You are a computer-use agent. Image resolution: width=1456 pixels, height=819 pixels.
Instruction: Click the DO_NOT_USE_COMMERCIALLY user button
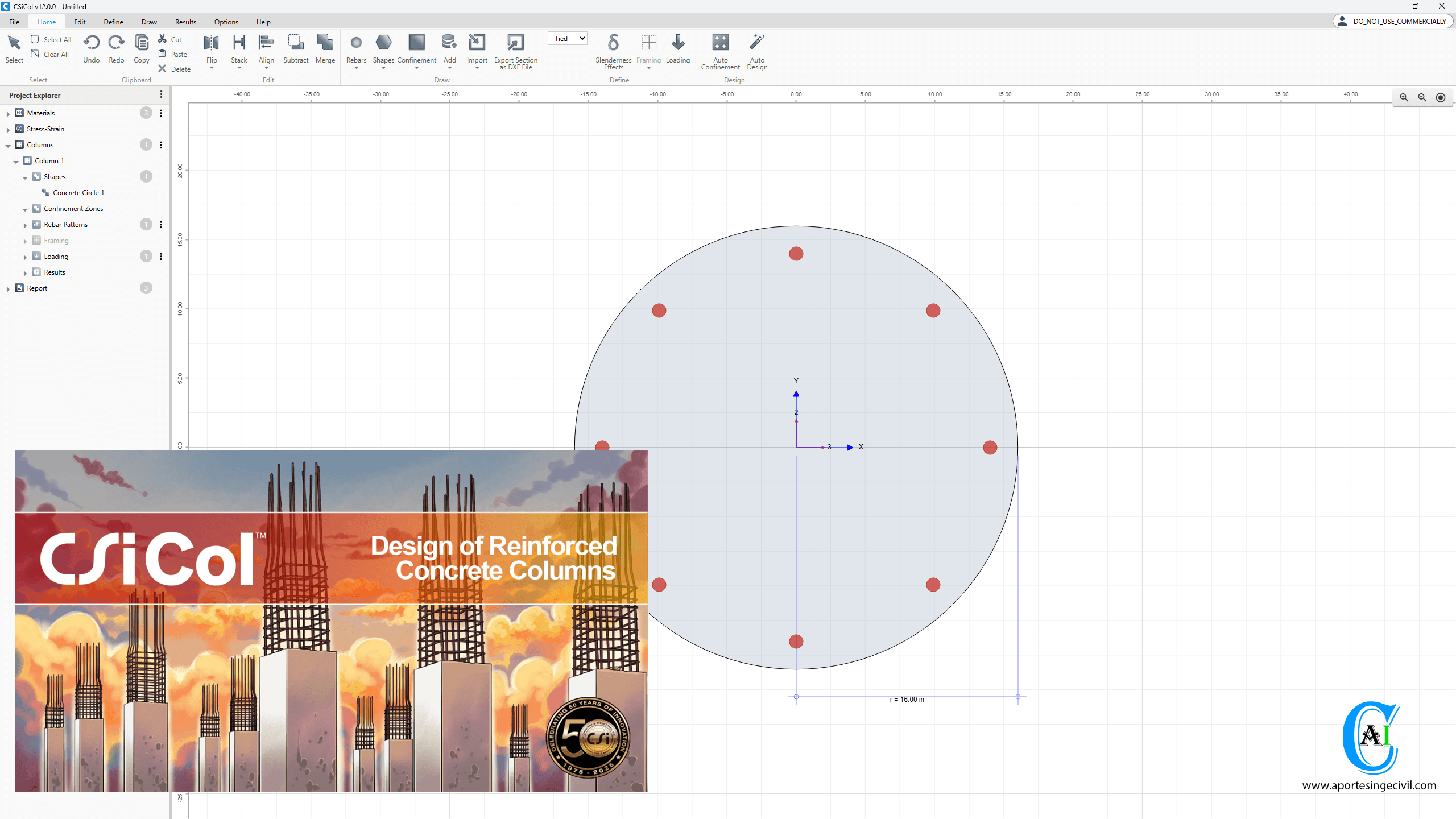click(1392, 21)
